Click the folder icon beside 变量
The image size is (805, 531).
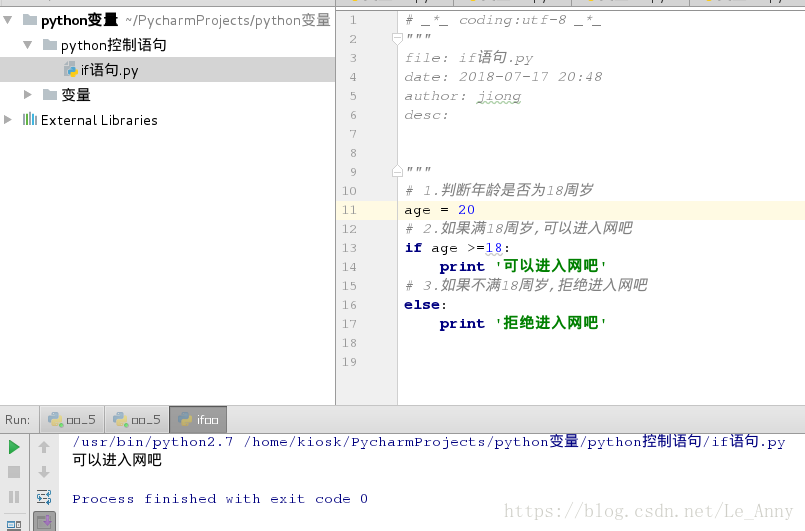pyautogui.click(x=50, y=94)
